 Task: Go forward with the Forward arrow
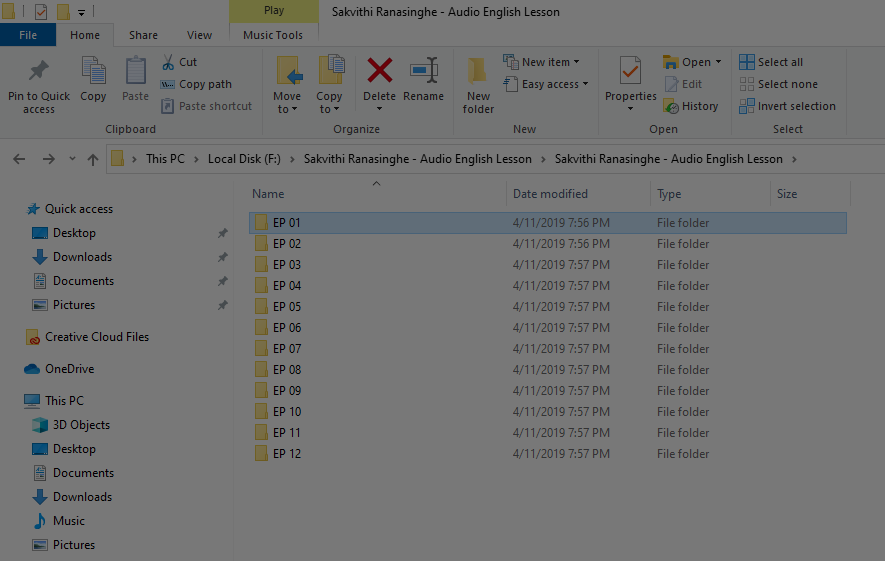point(49,159)
